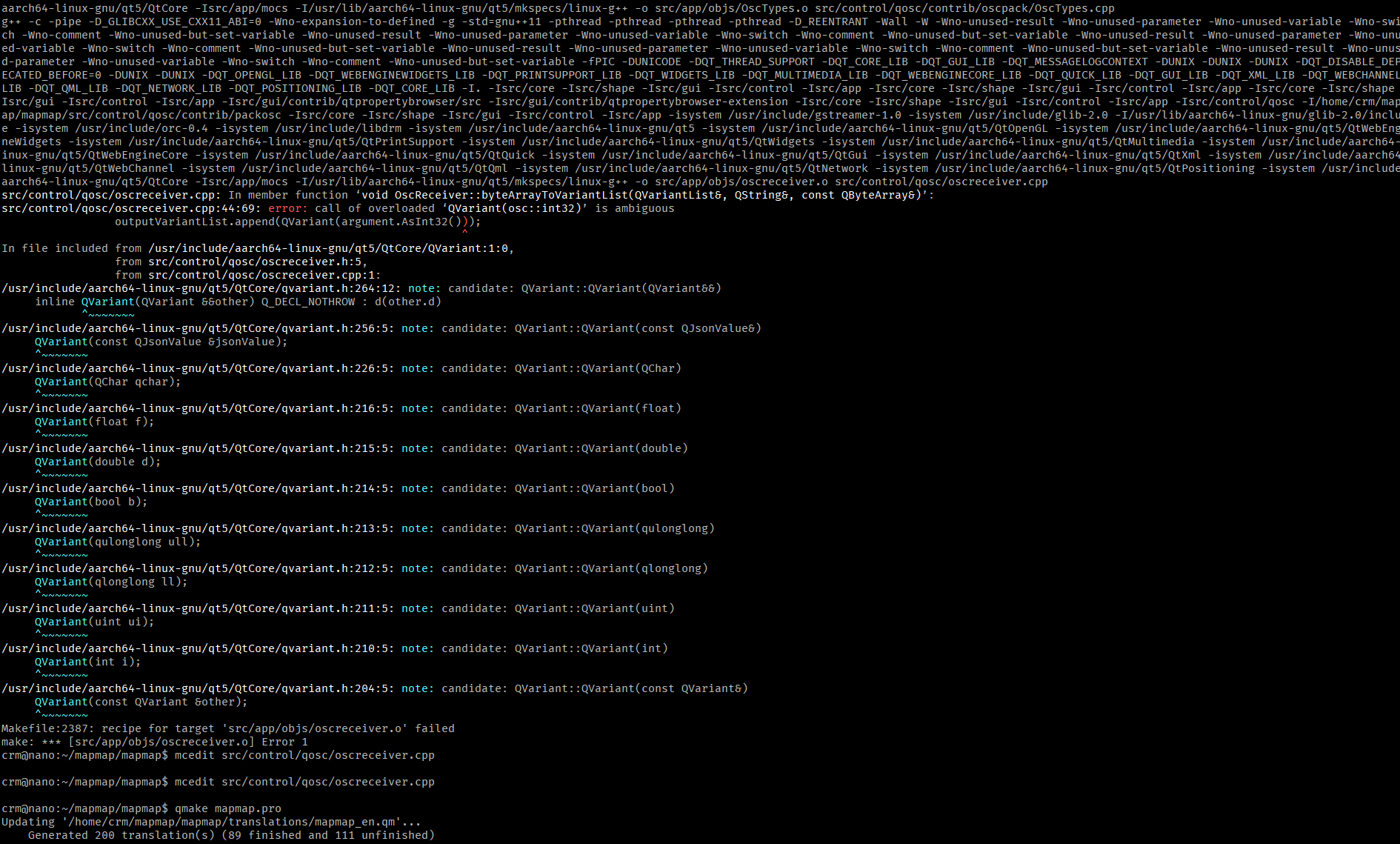Click "candidate: QVariant::QVariant(uint)" text
Viewport: 1400px width, 844px height.
(558, 608)
